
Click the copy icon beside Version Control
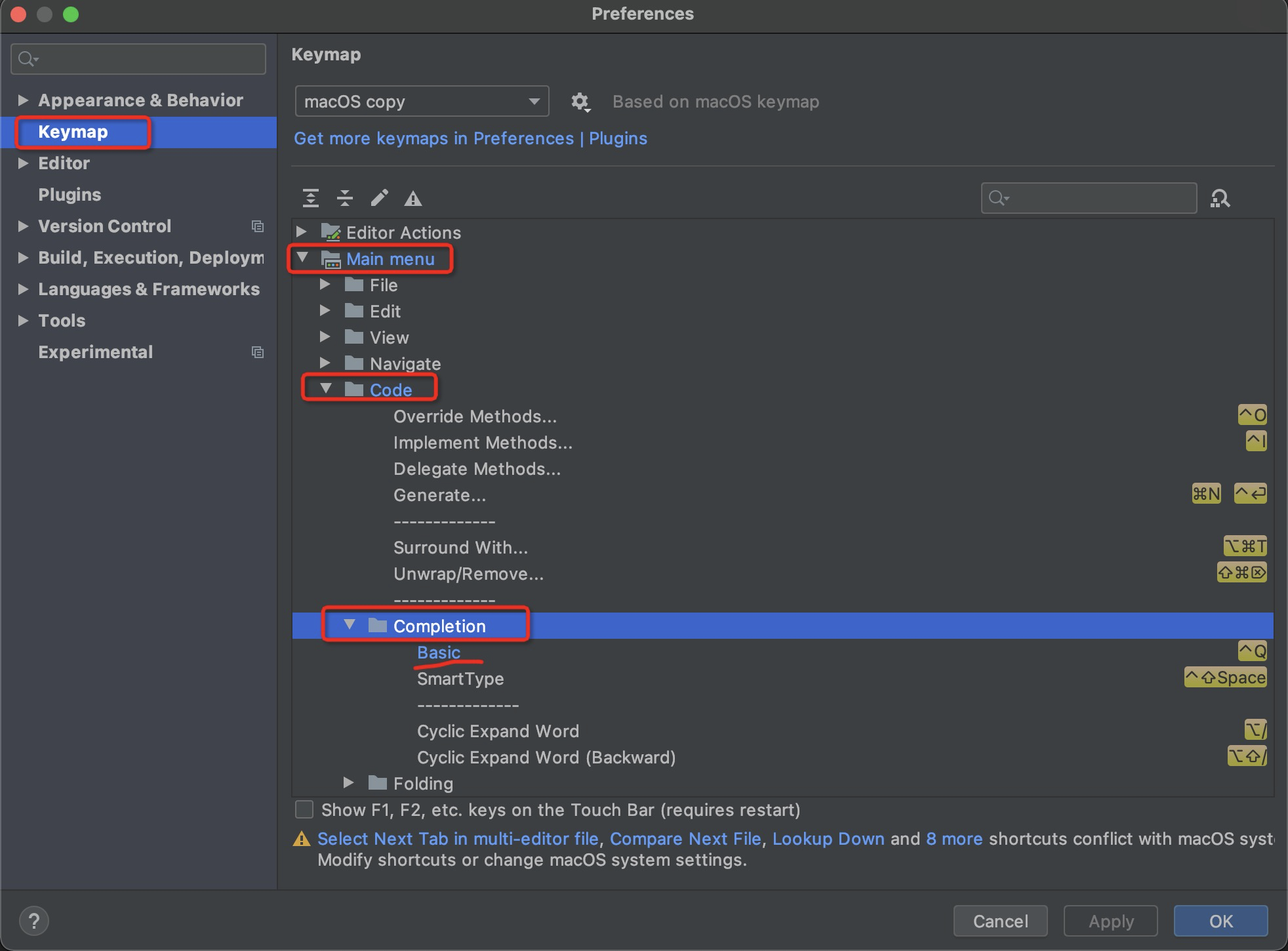point(257,226)
